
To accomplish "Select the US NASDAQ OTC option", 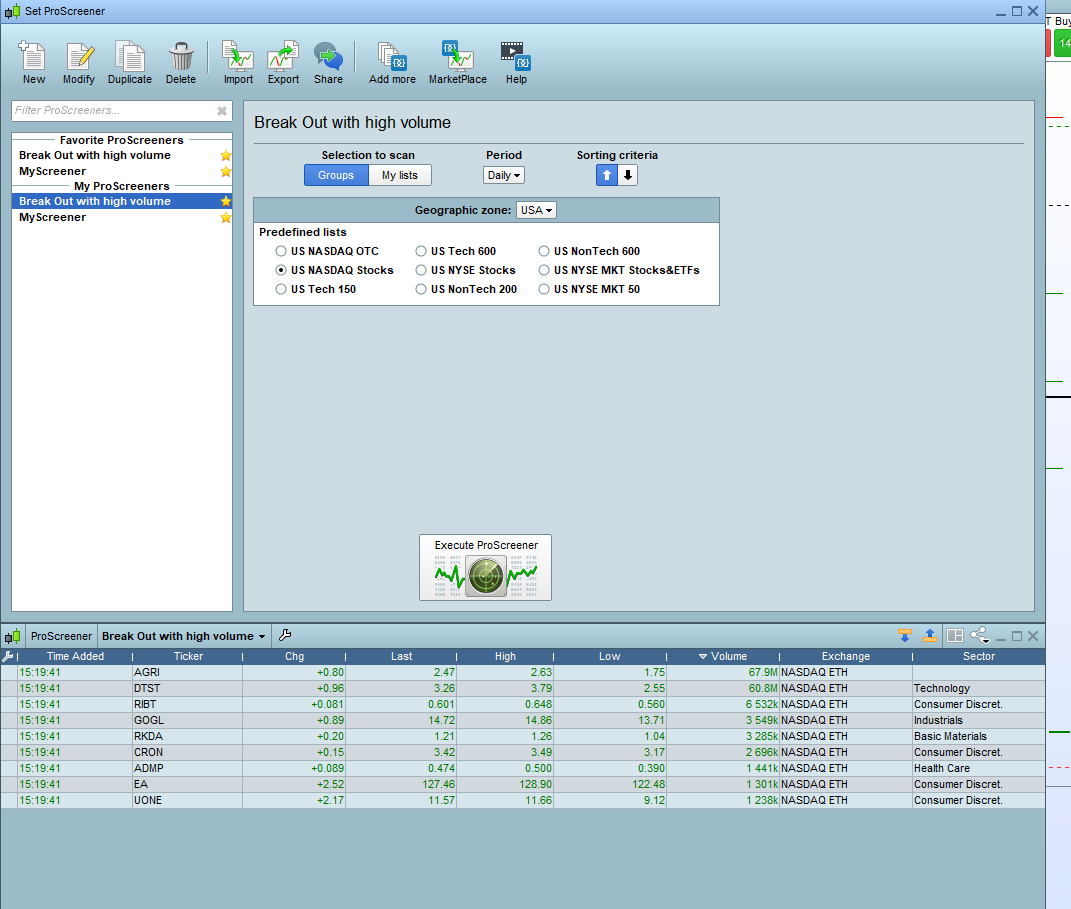I will [x=282, y=252].
